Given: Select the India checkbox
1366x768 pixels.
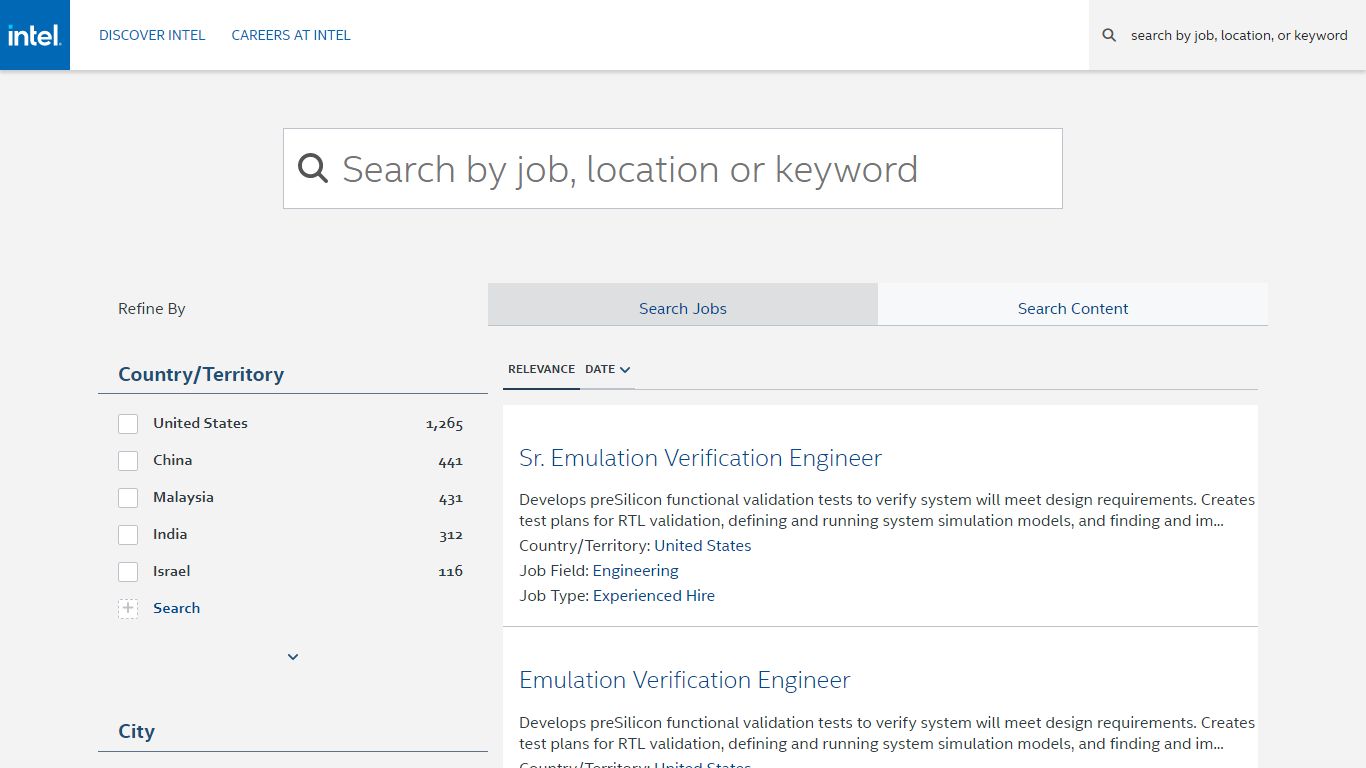Looking at the screenshot, I should tap(128, 535).
